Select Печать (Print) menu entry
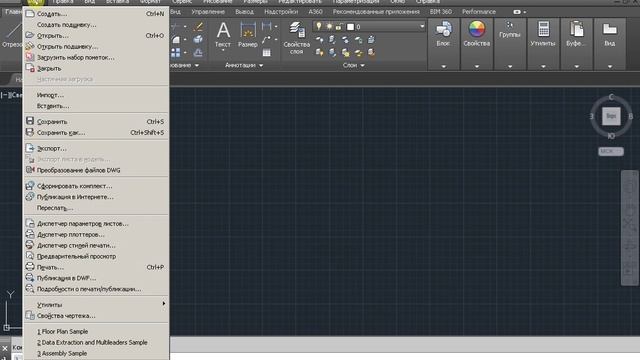Viewport: 640px width, 360px height. point(96,267)
